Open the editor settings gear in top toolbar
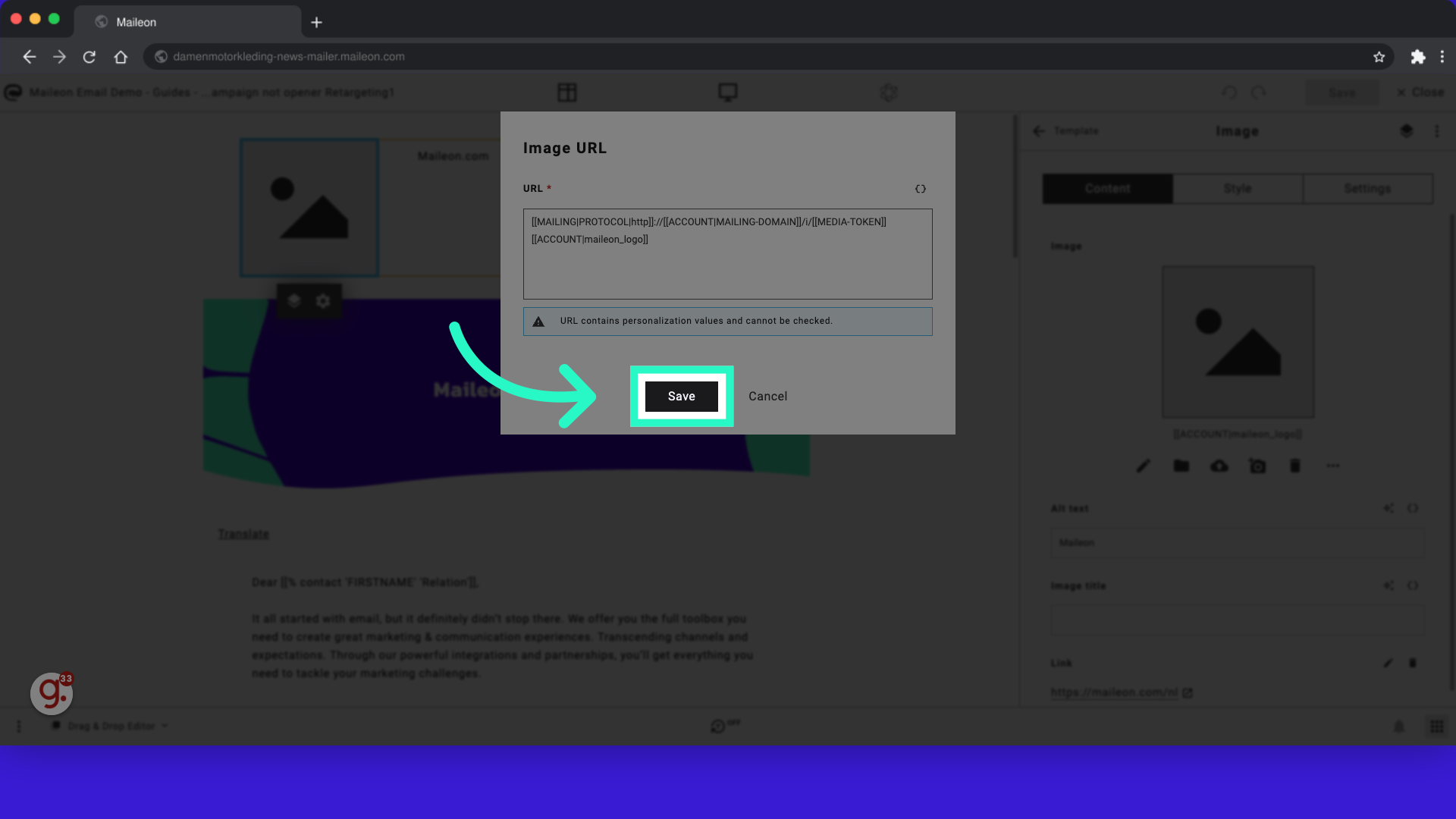Image resolution: width=1456 pixels, height=819 pixels. coord(889,93)
